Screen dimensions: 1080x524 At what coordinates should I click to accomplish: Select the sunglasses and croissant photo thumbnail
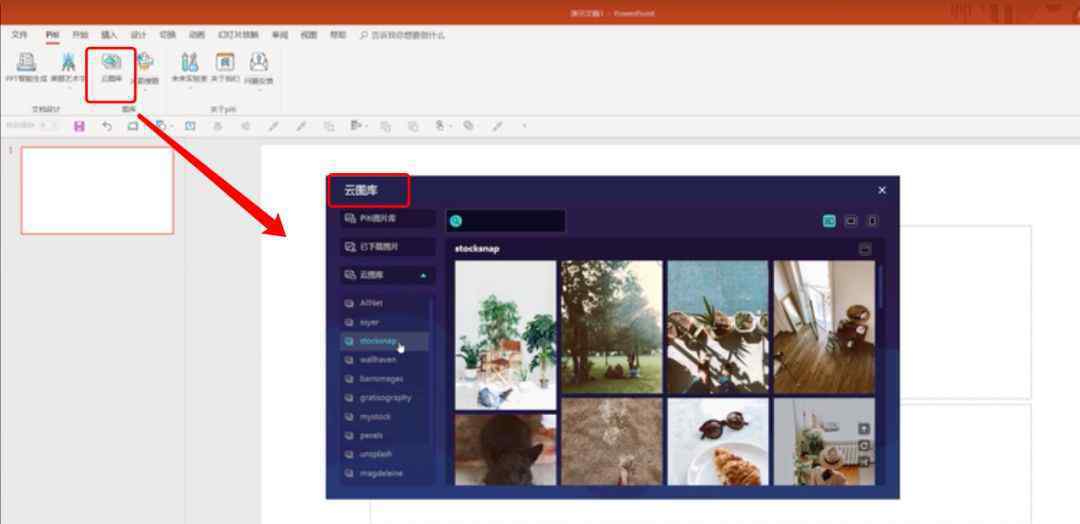point(718,442)
